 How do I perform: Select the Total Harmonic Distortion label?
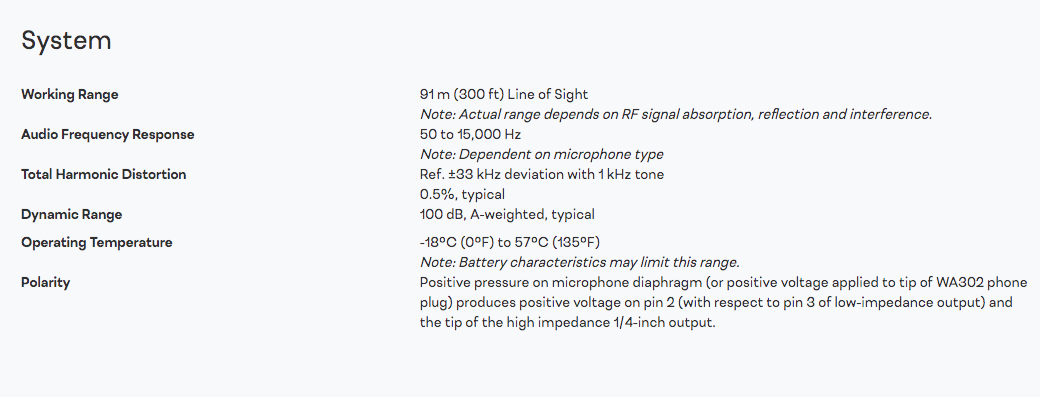(103, 174)
